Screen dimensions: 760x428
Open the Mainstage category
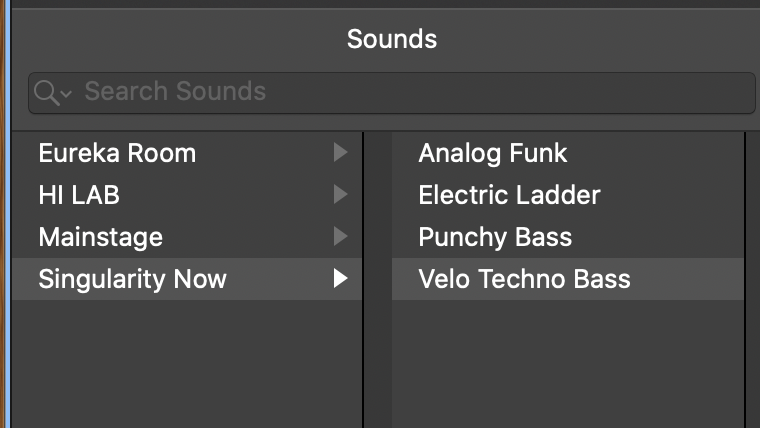coord(100,237)
